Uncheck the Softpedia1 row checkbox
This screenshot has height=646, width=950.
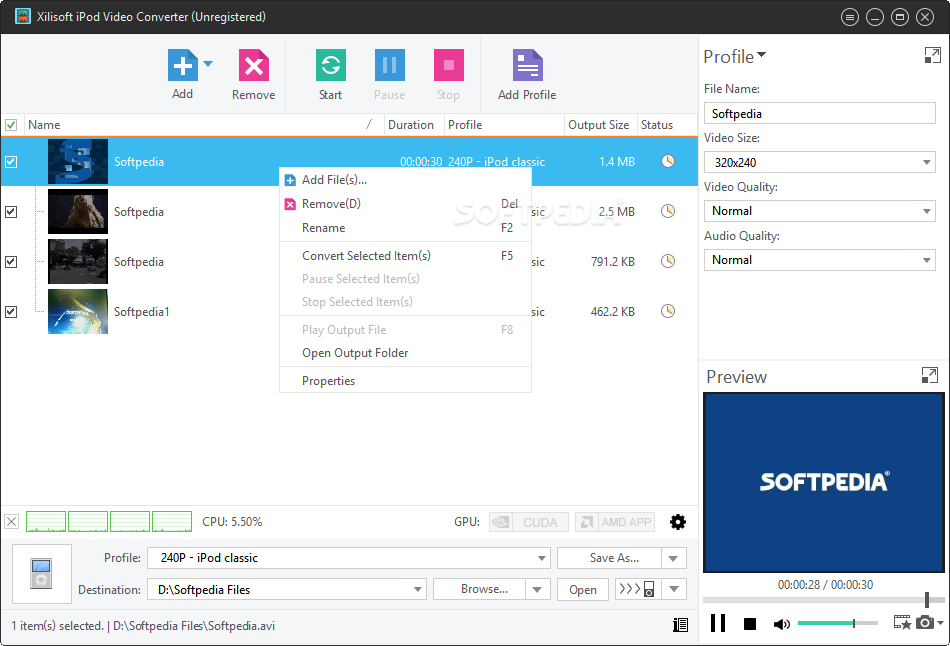pyautogui.click(x=11, y=311)
